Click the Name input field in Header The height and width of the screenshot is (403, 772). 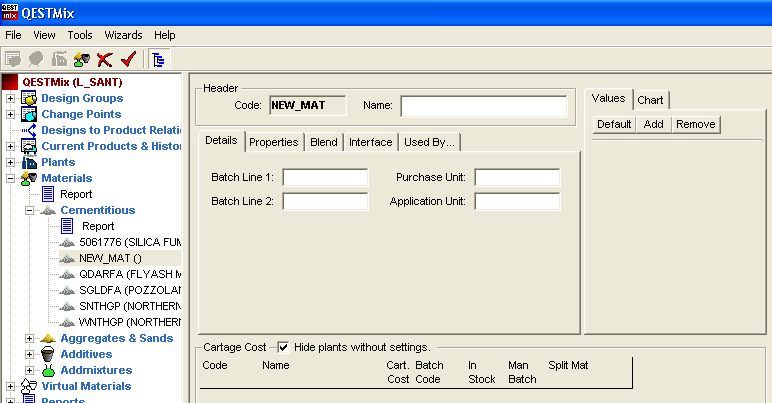pos(483,105)
